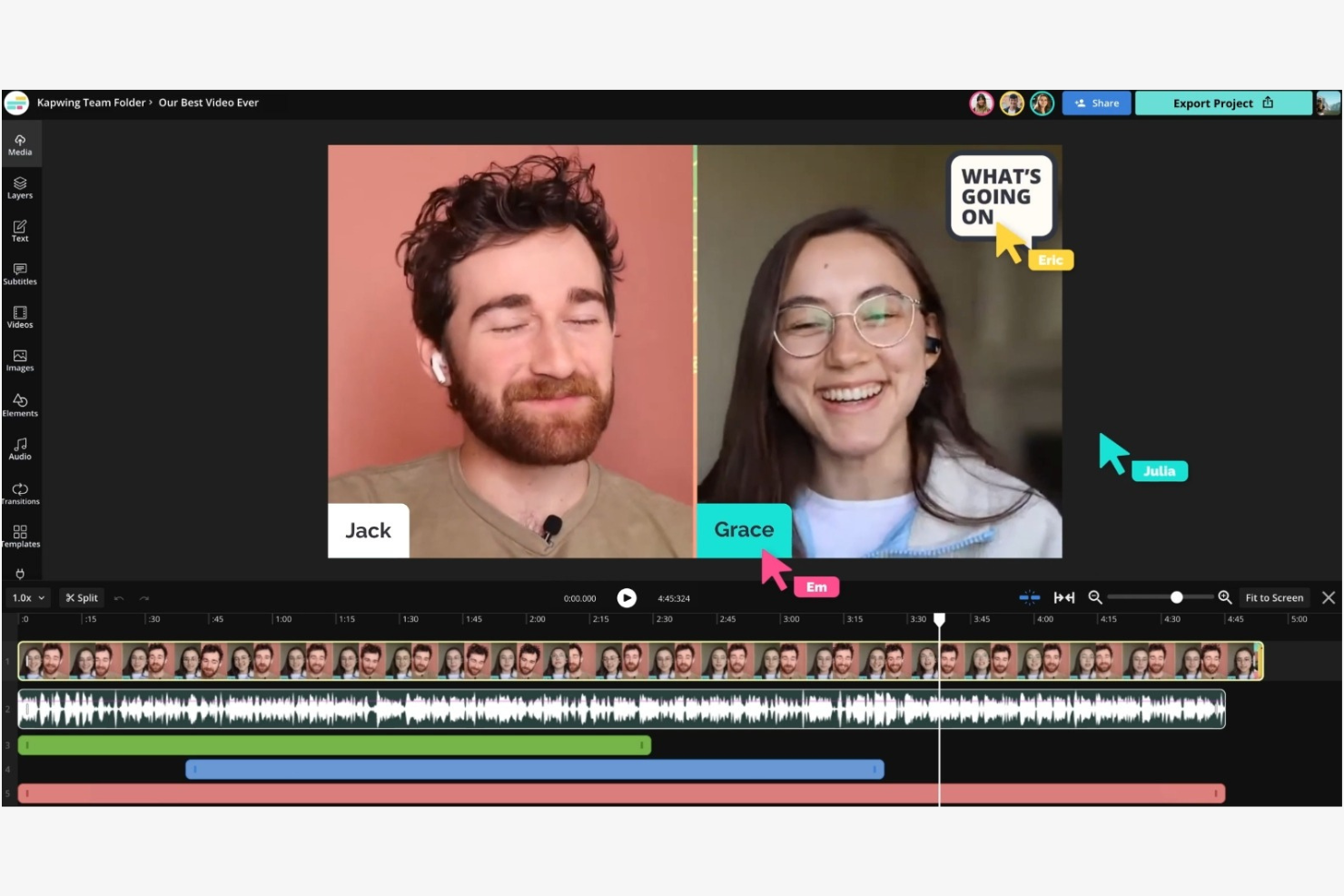The height and width of the screenshot is (896, 1344).
Task: Open the Audio panel
Action: (19, 448)
